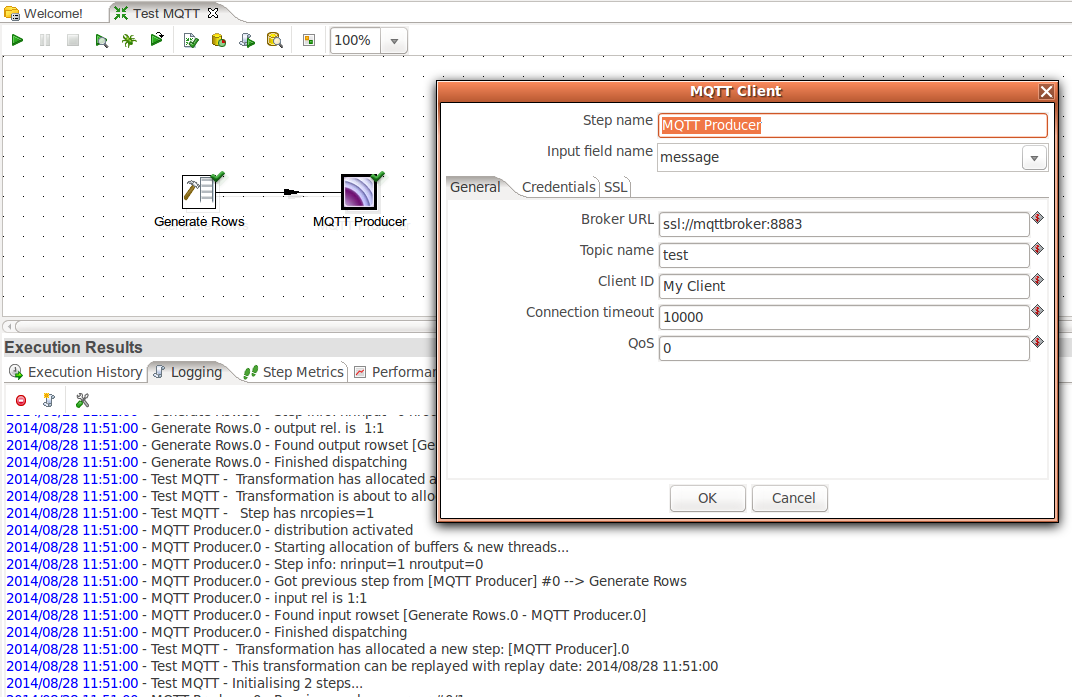This screenshot has height=697, width=1072.
Task: Click the Connection timeout field
Action: pos(844,317)
